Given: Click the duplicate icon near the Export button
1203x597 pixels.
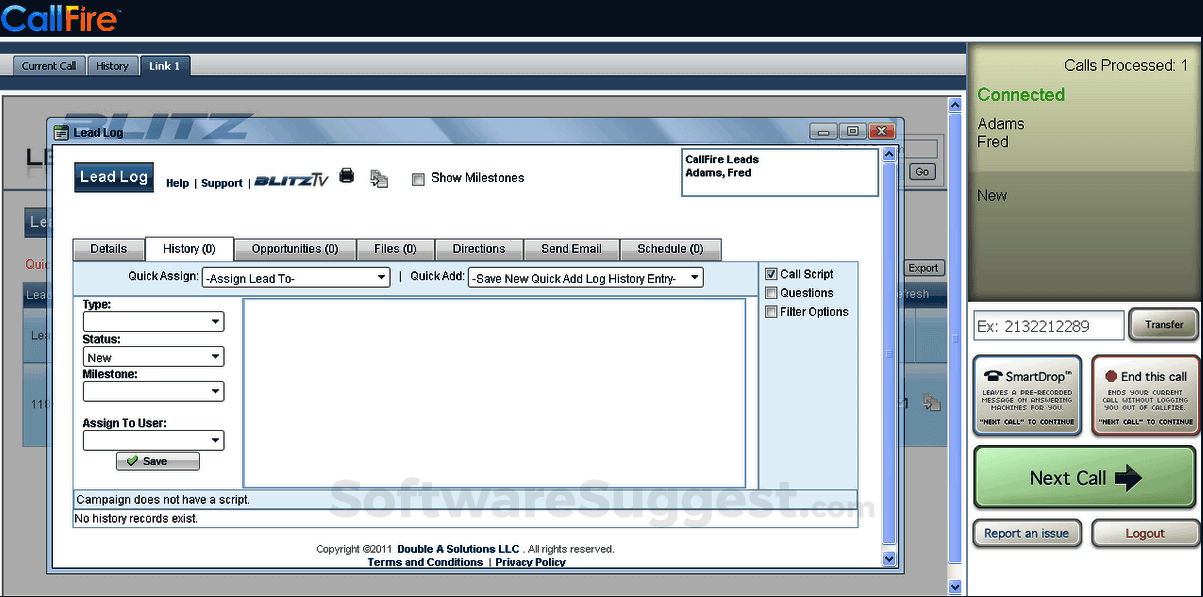Looking at the screenshot, I should pyautogui.click(x=933, y=400).
